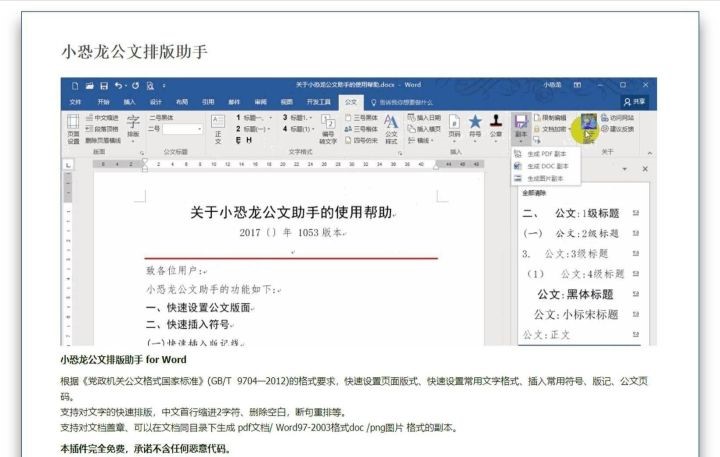Screen dimensions: 720x457
Task: Apply the 公文:正文 style in pane
Action: pyautogui.click(x=581, y=335)
